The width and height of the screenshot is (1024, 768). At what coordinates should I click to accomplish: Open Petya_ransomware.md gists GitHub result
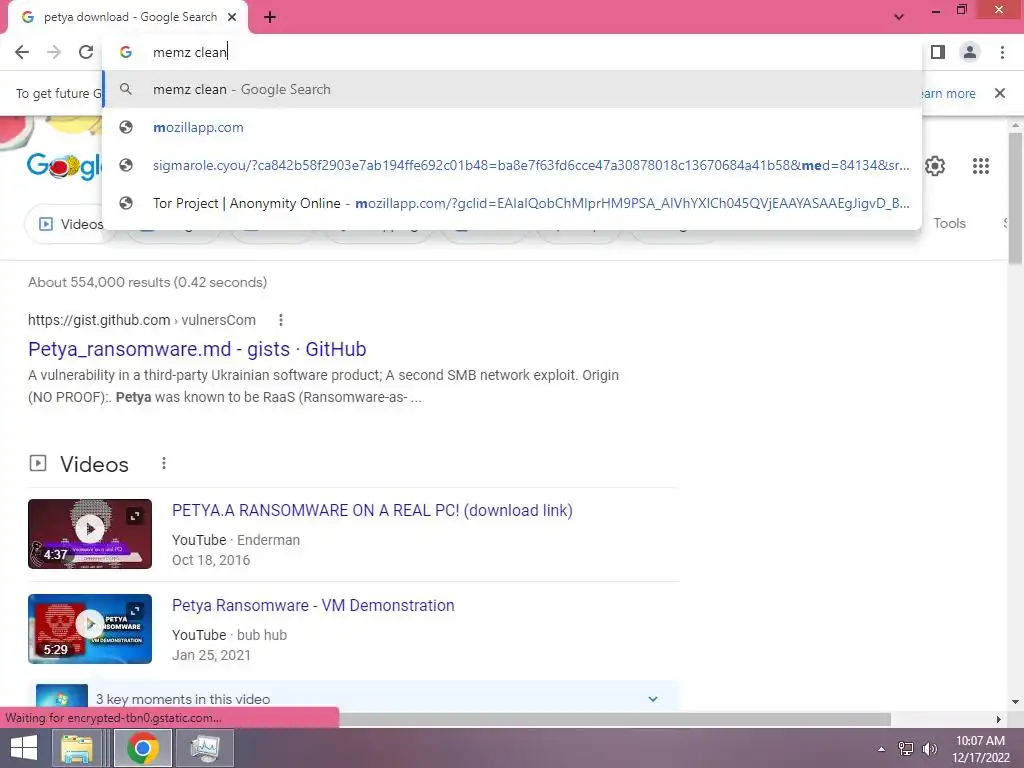(x=197, y=349)
